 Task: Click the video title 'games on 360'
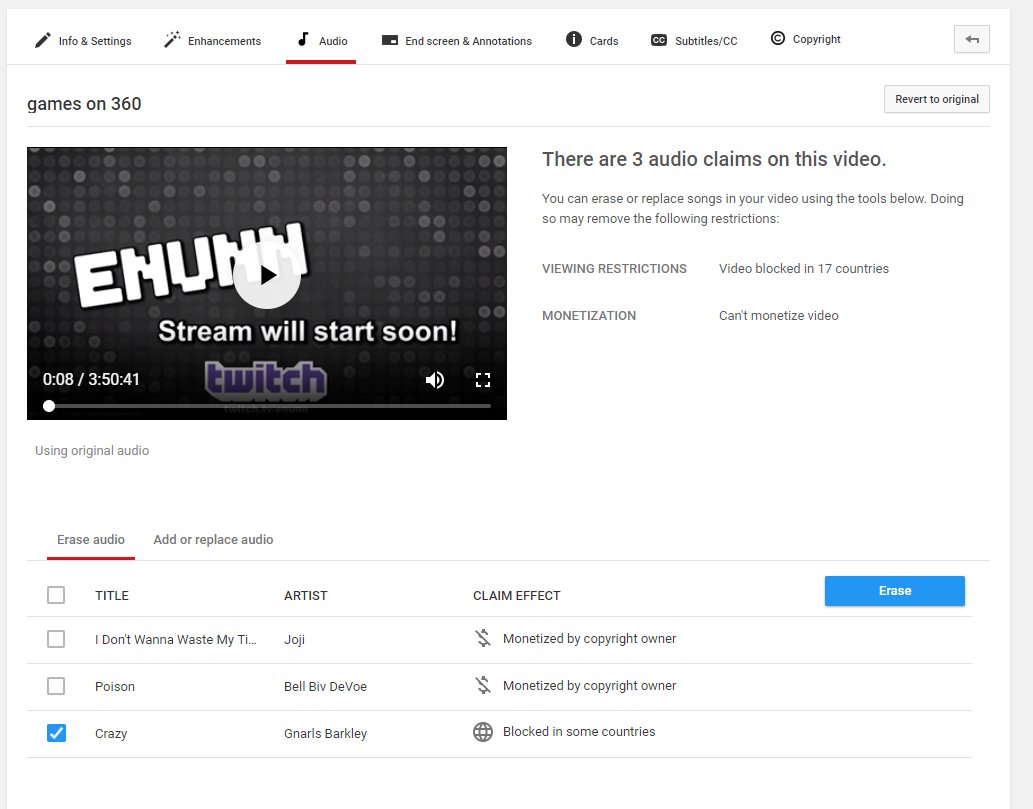(x=84, y=104)
